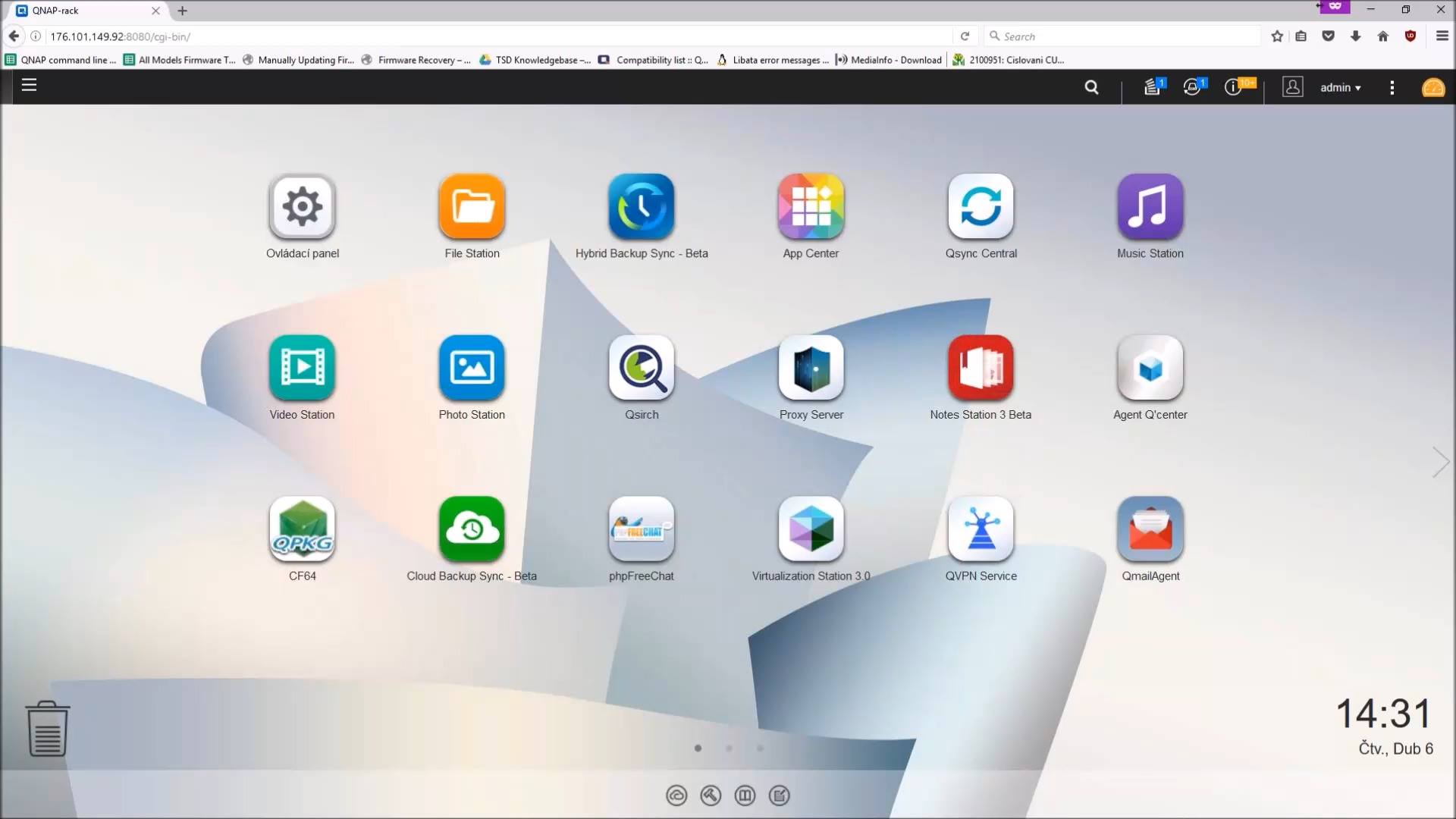Viewport: 1456px width, 819px height.
Task: Open the desktop recycle bin
Action: coord(48,729)
